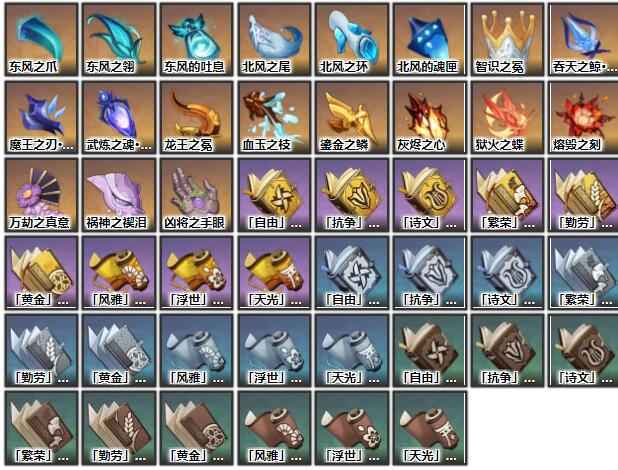The height and width of the screenshot is (470, 618).
Task: Pick the silver-blue 「抗争」 talent book
Action: [x=430, y=272]
